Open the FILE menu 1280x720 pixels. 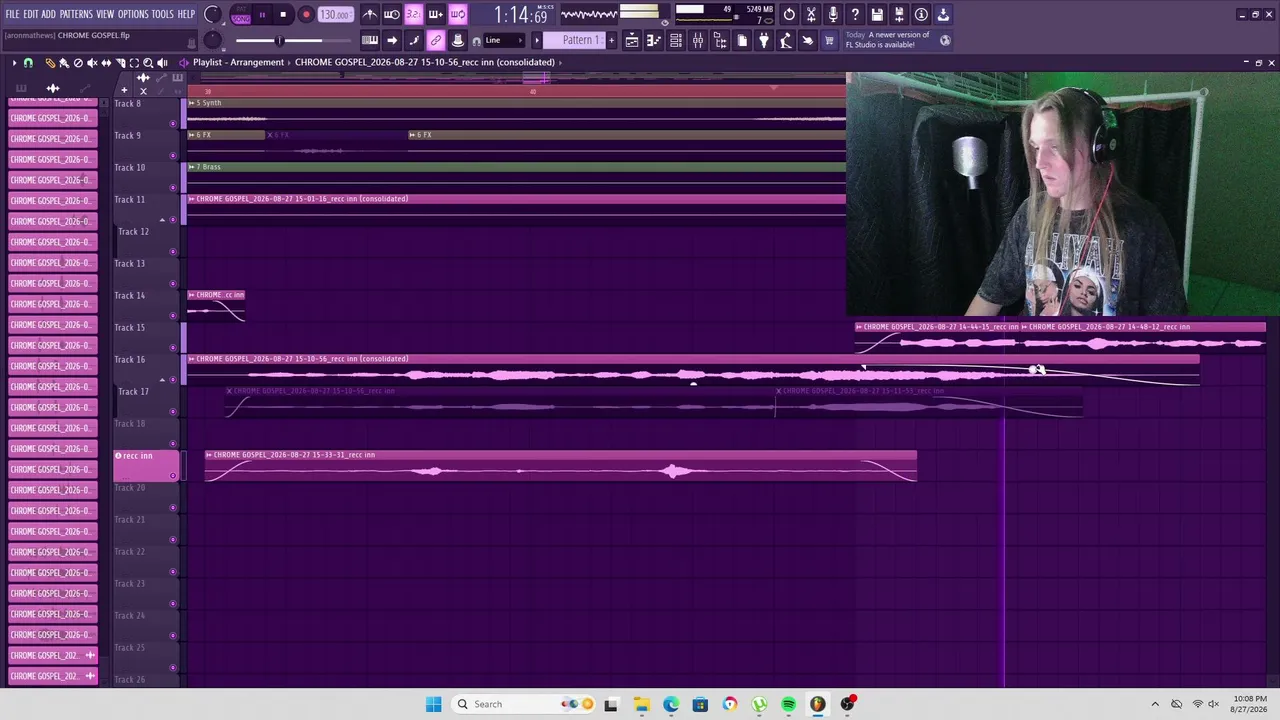click(12, 14)
